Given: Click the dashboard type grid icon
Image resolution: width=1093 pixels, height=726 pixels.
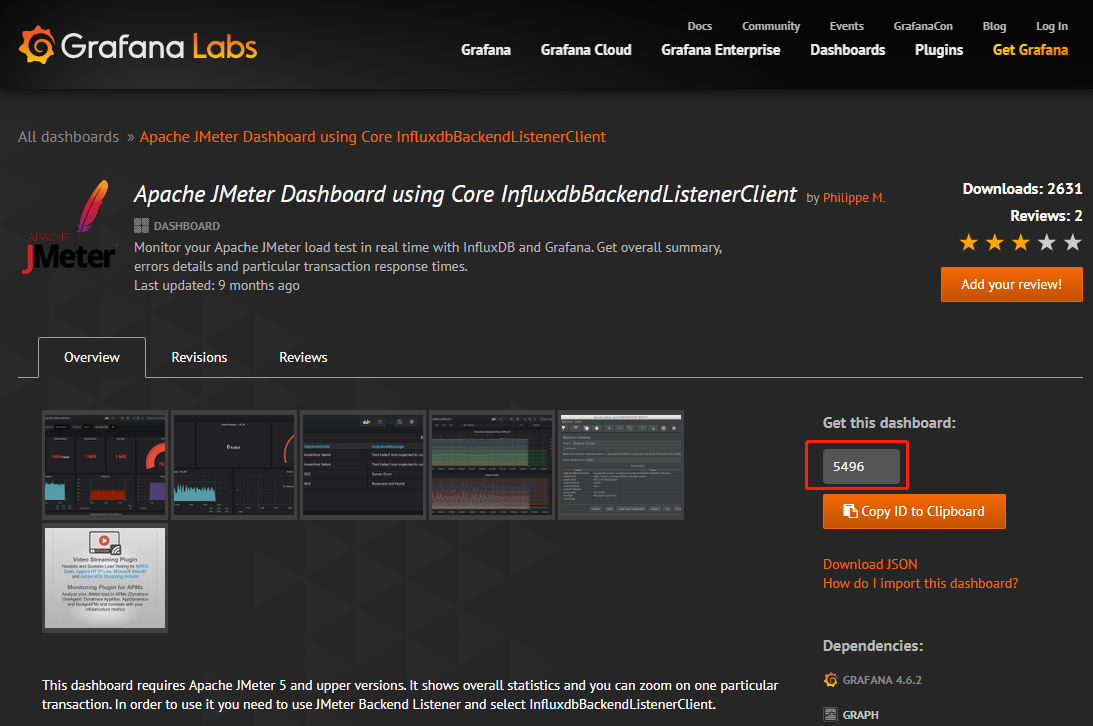Looking at the screenshot, I should click(x=142, y=225).
